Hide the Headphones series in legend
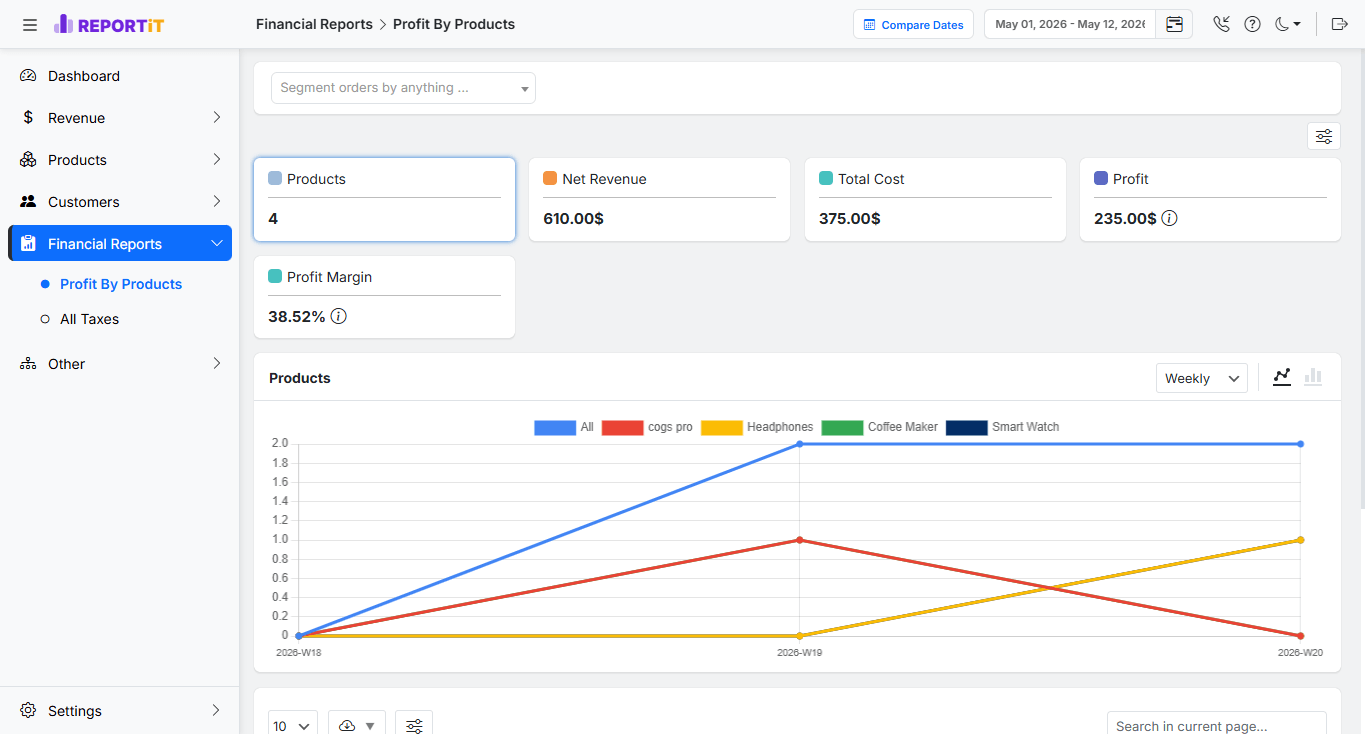 pos(757,427)
